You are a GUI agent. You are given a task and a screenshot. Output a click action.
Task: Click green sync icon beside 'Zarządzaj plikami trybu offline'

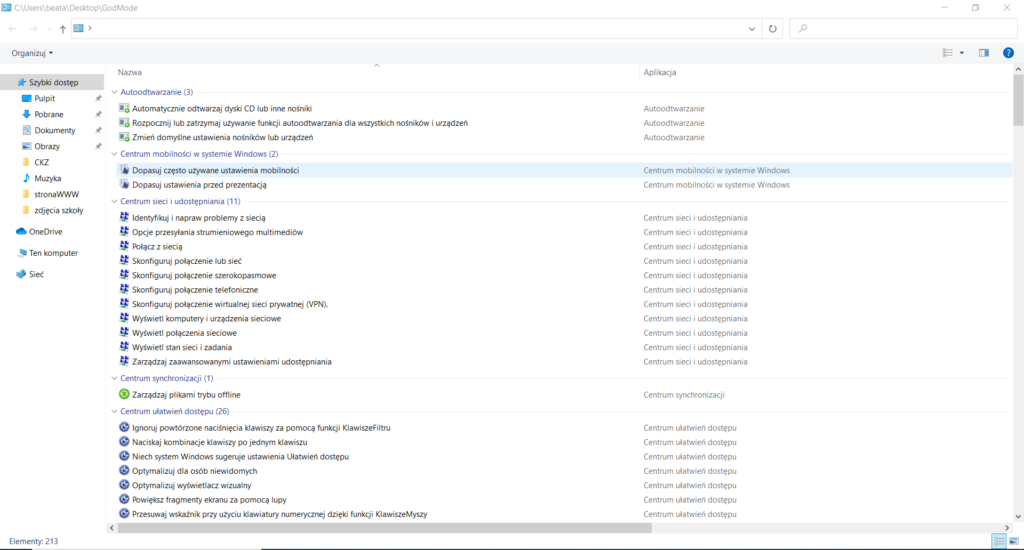124,395
